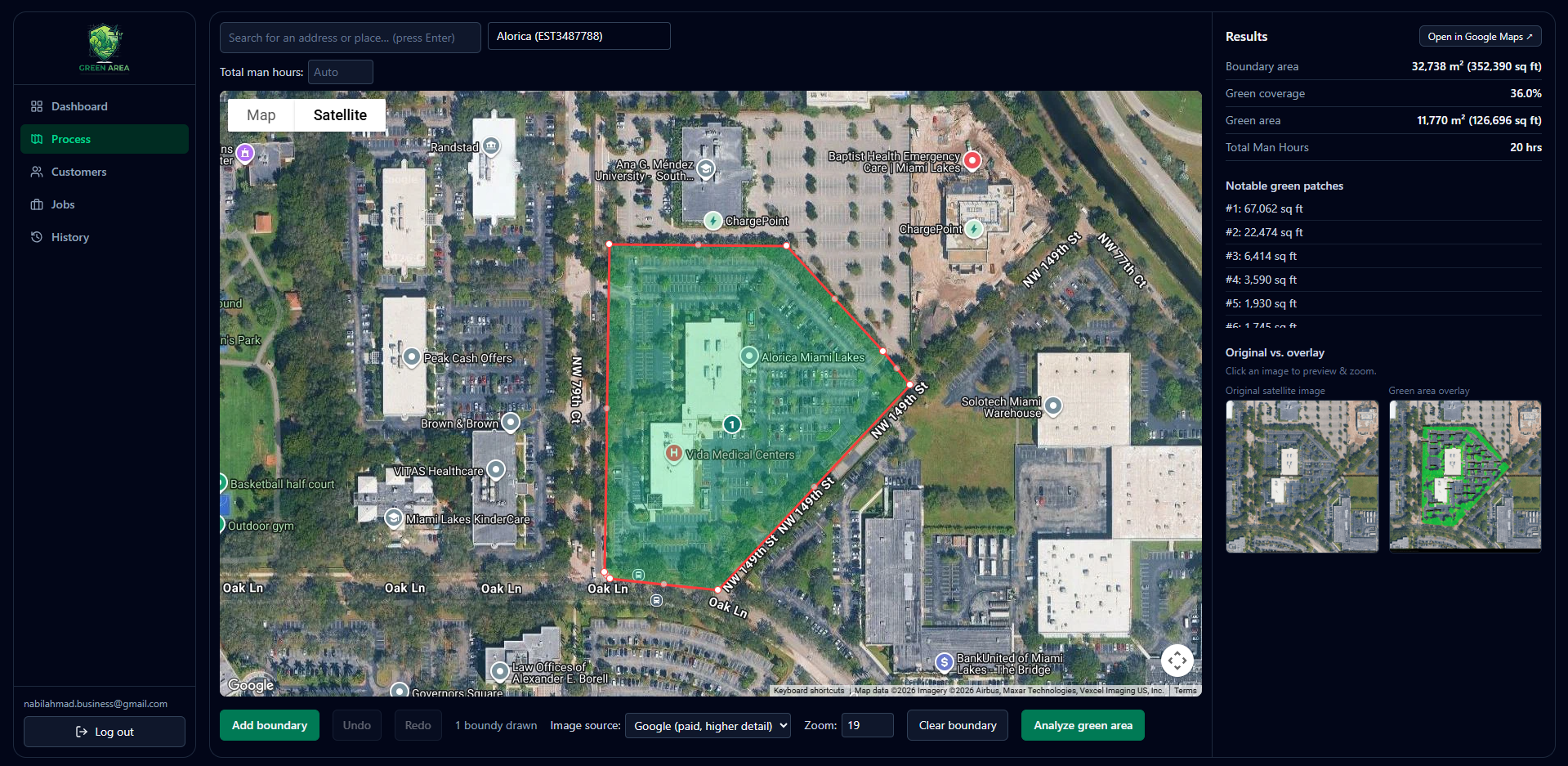Click the Total Man Hours 20 hrs value

1526,147
